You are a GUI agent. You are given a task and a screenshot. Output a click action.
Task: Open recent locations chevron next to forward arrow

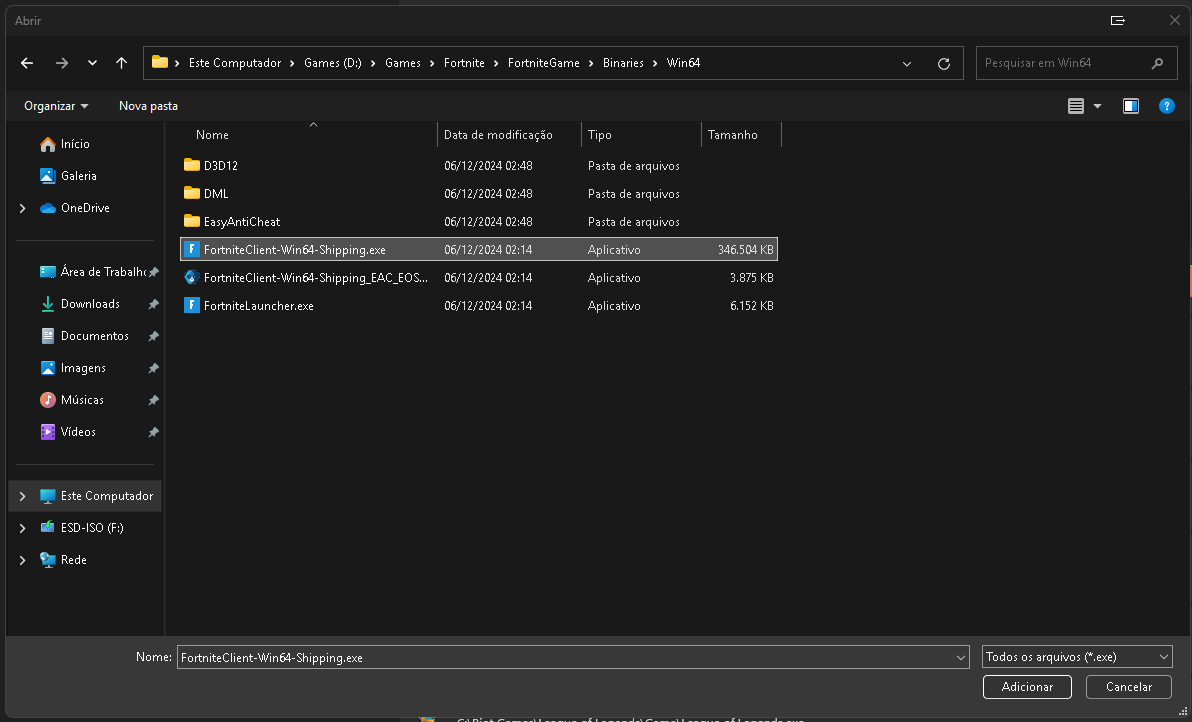coord(92,63)
